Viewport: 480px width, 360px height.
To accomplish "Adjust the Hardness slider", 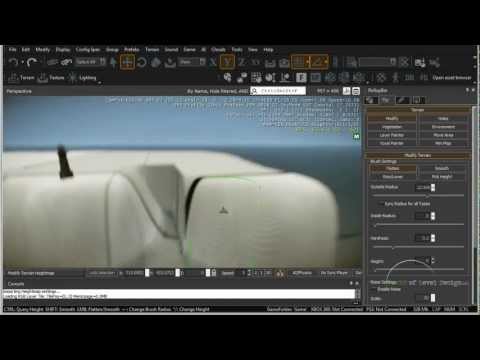I will click(419, 247).
